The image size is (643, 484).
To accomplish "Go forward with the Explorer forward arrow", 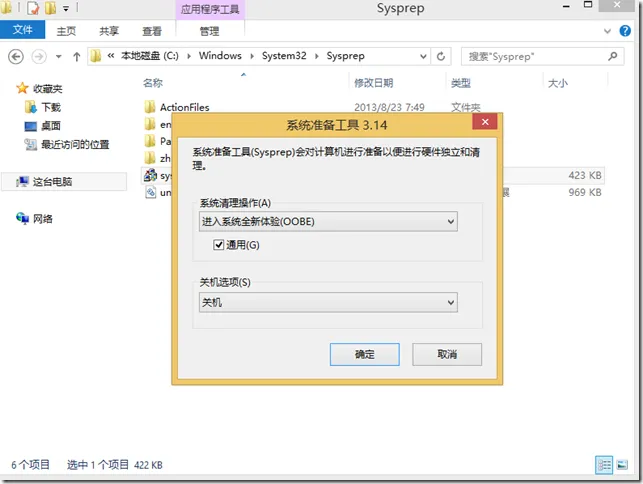I will 39,56.
